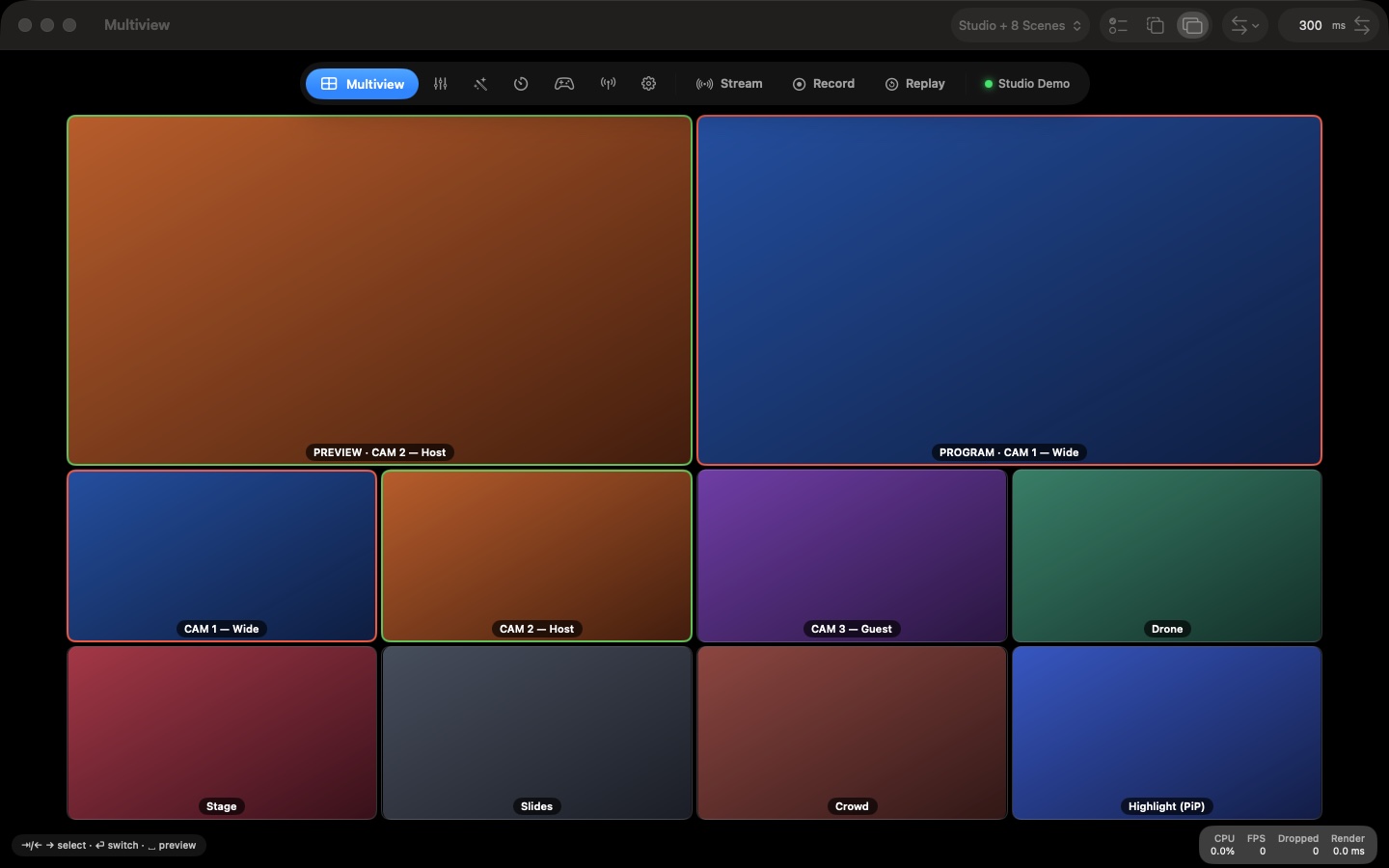Open the broadcast antenna panel

(x=608, y=84)
